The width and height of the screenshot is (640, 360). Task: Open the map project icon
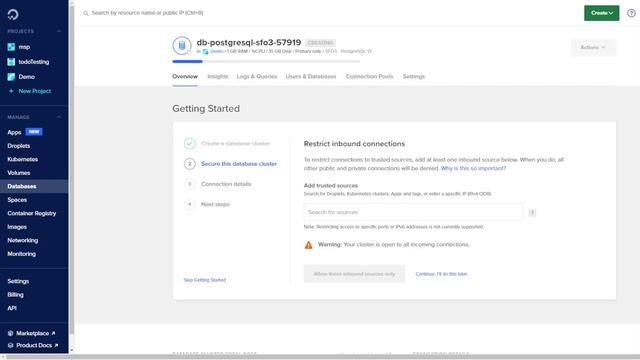pos(11,47)
